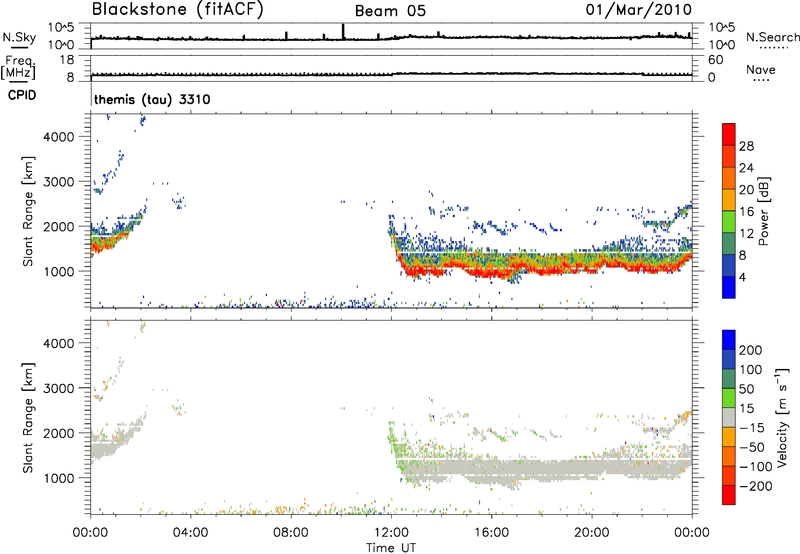800x554 pixels.
Task: Click the red bottom segment of Velocity colorbar
Action: tap(729, 495)
